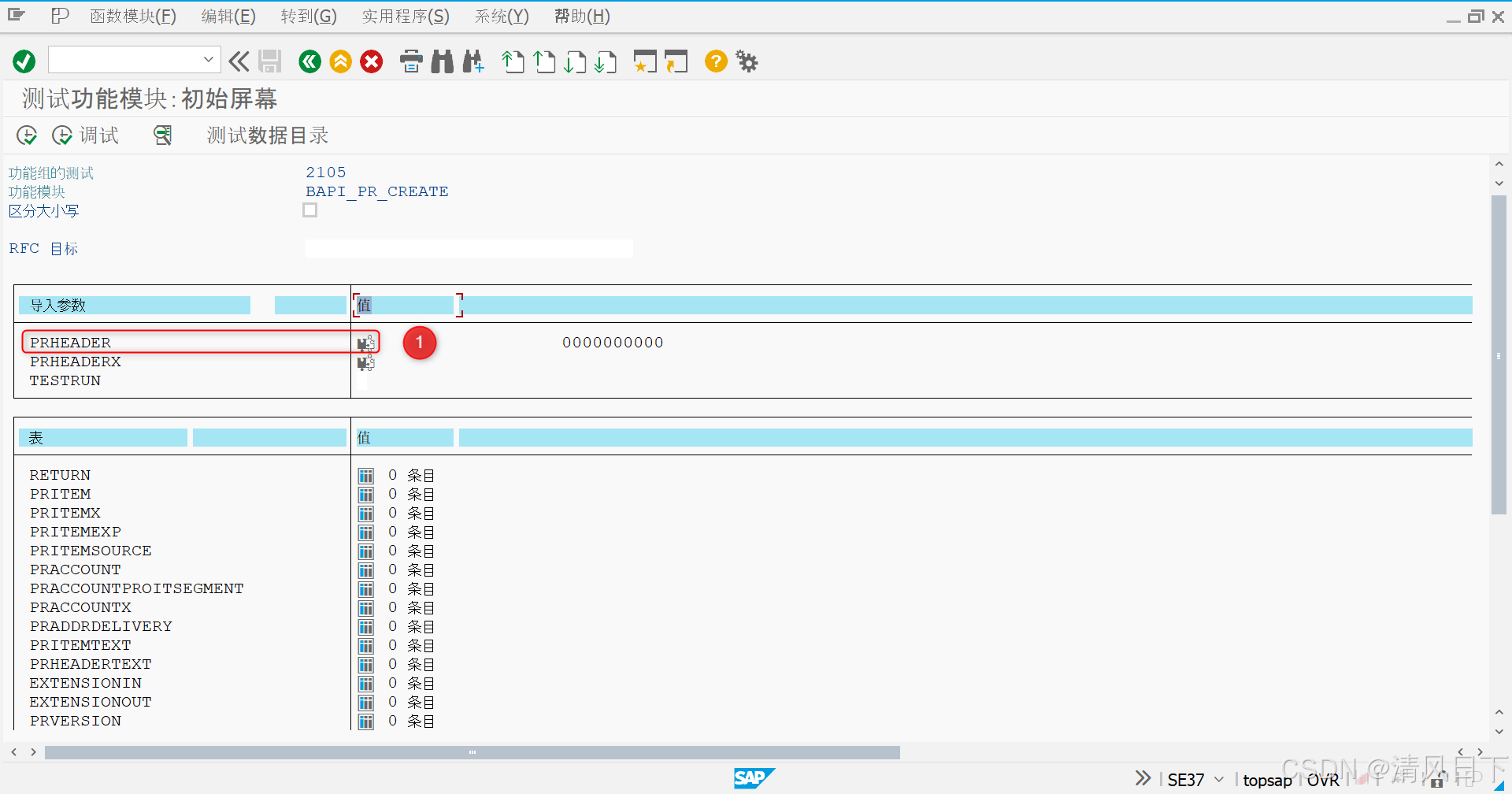Viewport: 1512px width, 794px height.
Task: Open the SAP system menu icon
Action: point(17,15)
